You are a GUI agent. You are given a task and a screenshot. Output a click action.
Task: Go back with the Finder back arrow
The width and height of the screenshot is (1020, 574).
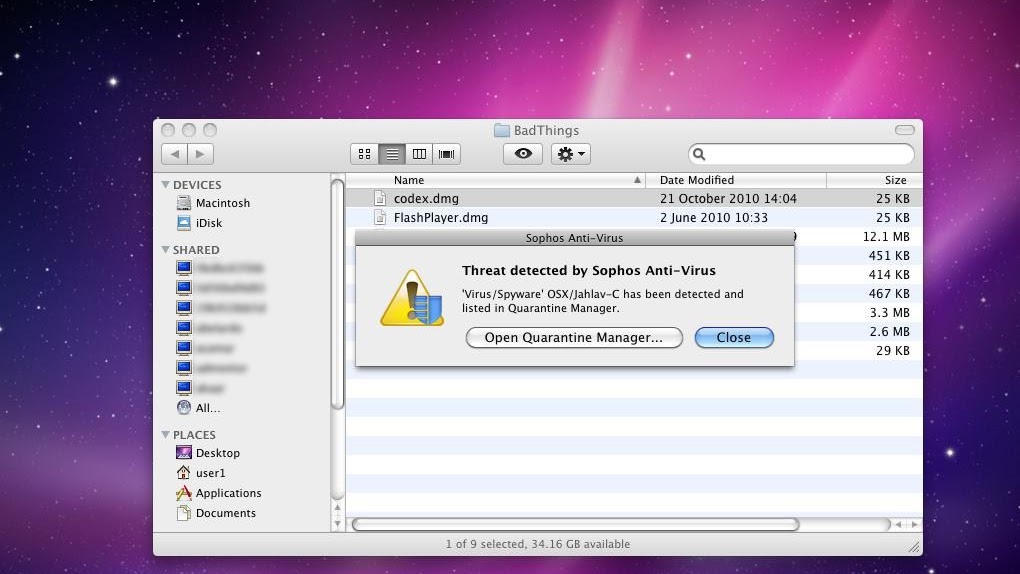pyautogui.click(x=174, y=154)
